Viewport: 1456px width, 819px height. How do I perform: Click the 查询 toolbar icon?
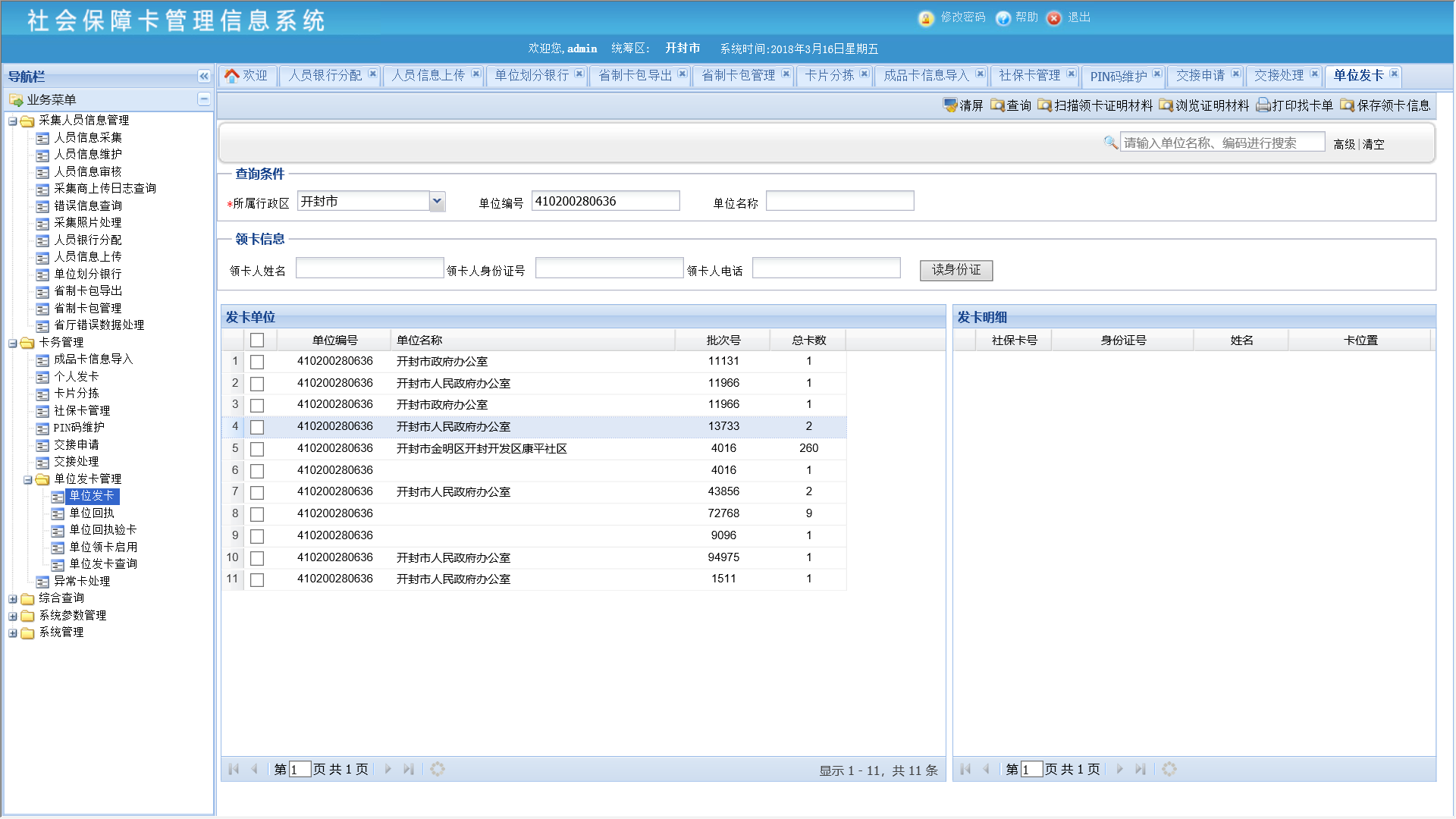tap(997, 105)
